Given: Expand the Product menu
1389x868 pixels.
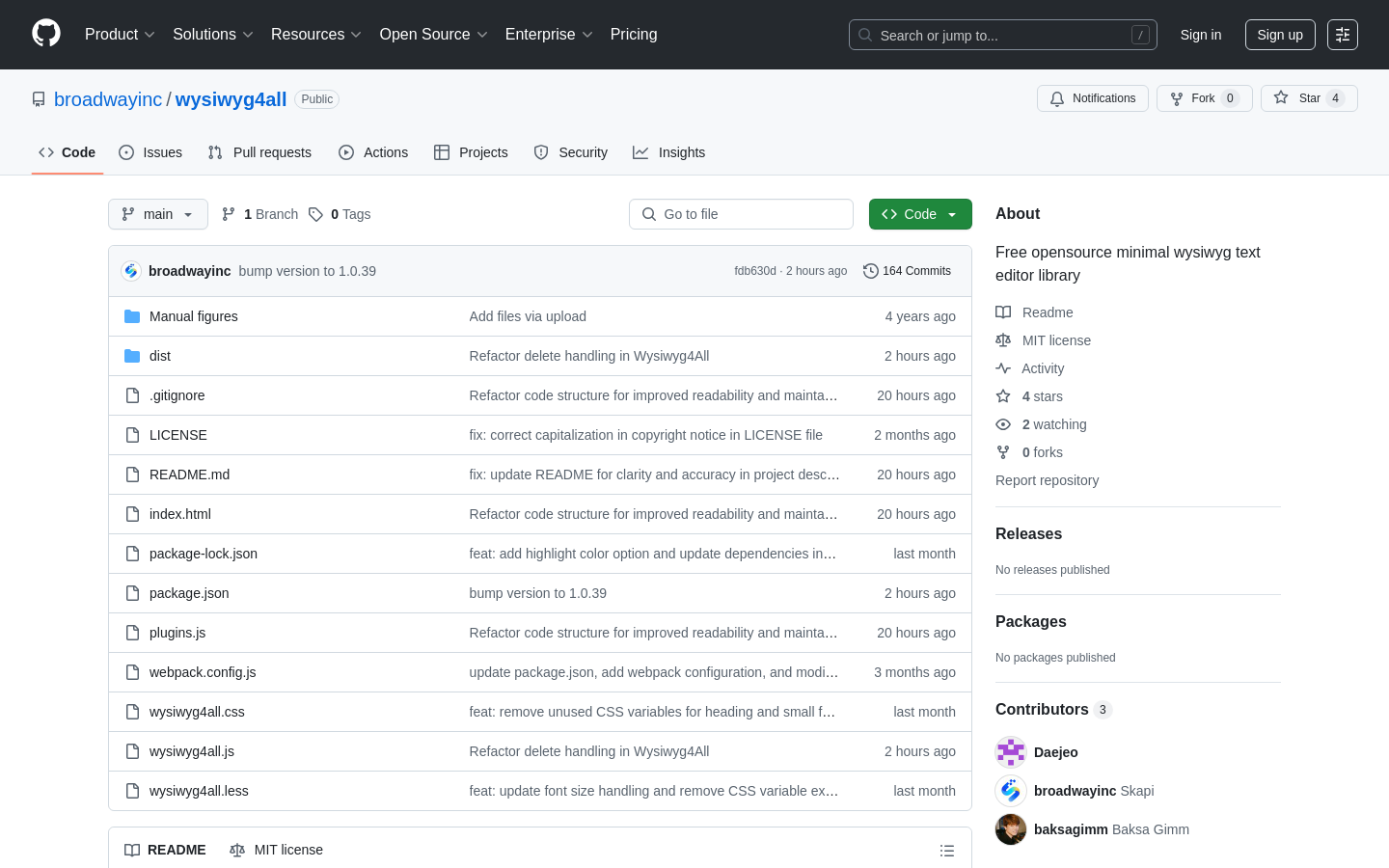Looking at the screenshot, I should [x=120, y=35].
